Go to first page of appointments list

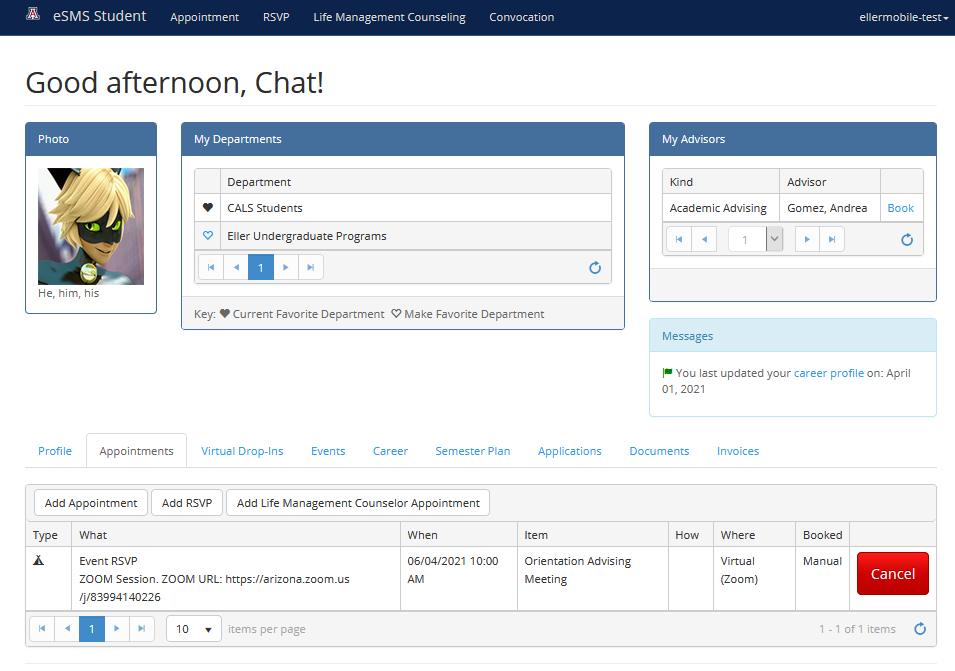(43, 629)
